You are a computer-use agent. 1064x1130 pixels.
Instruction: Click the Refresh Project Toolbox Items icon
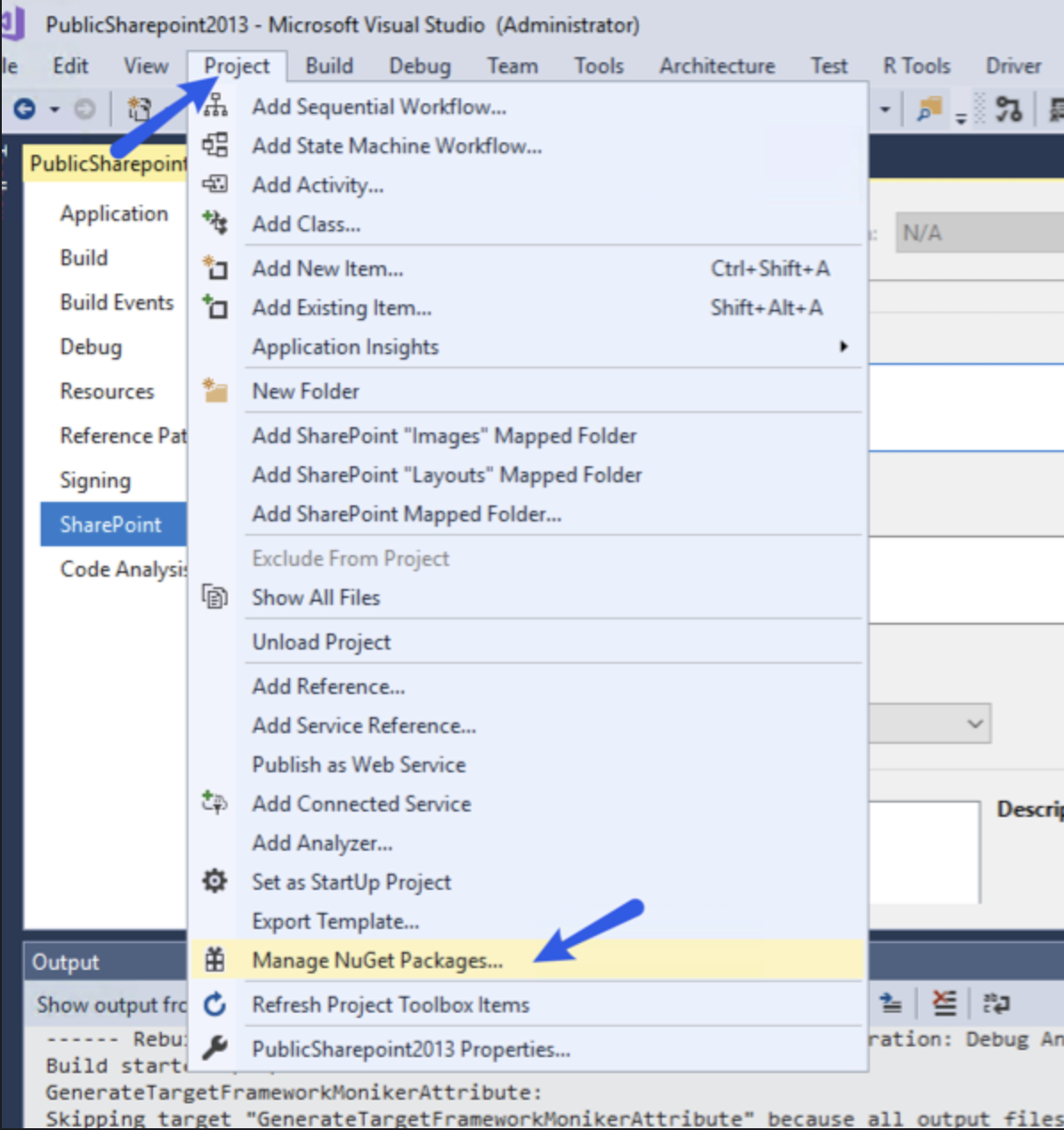pos(214,1004)
